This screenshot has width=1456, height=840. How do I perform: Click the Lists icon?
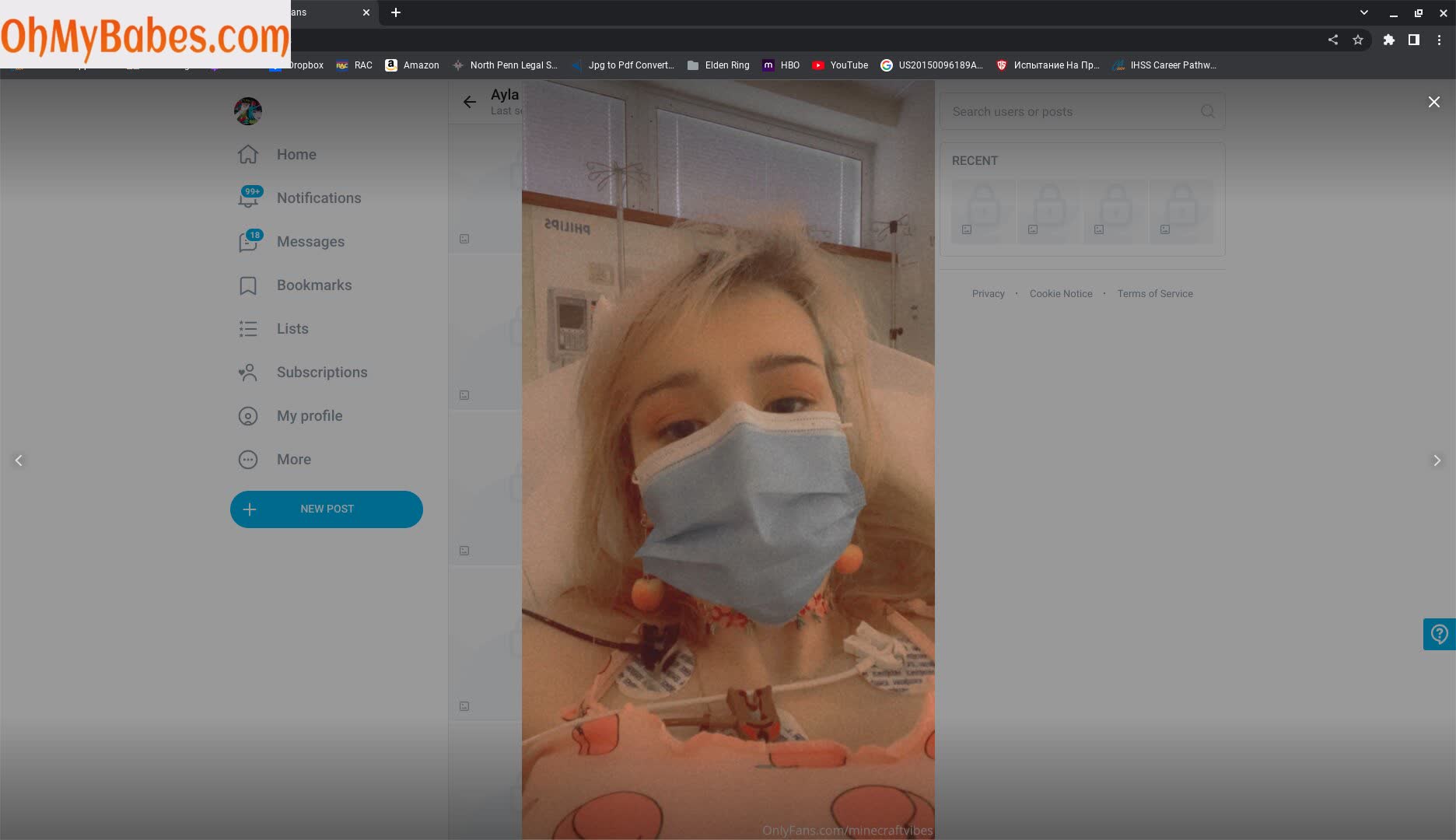248,329
